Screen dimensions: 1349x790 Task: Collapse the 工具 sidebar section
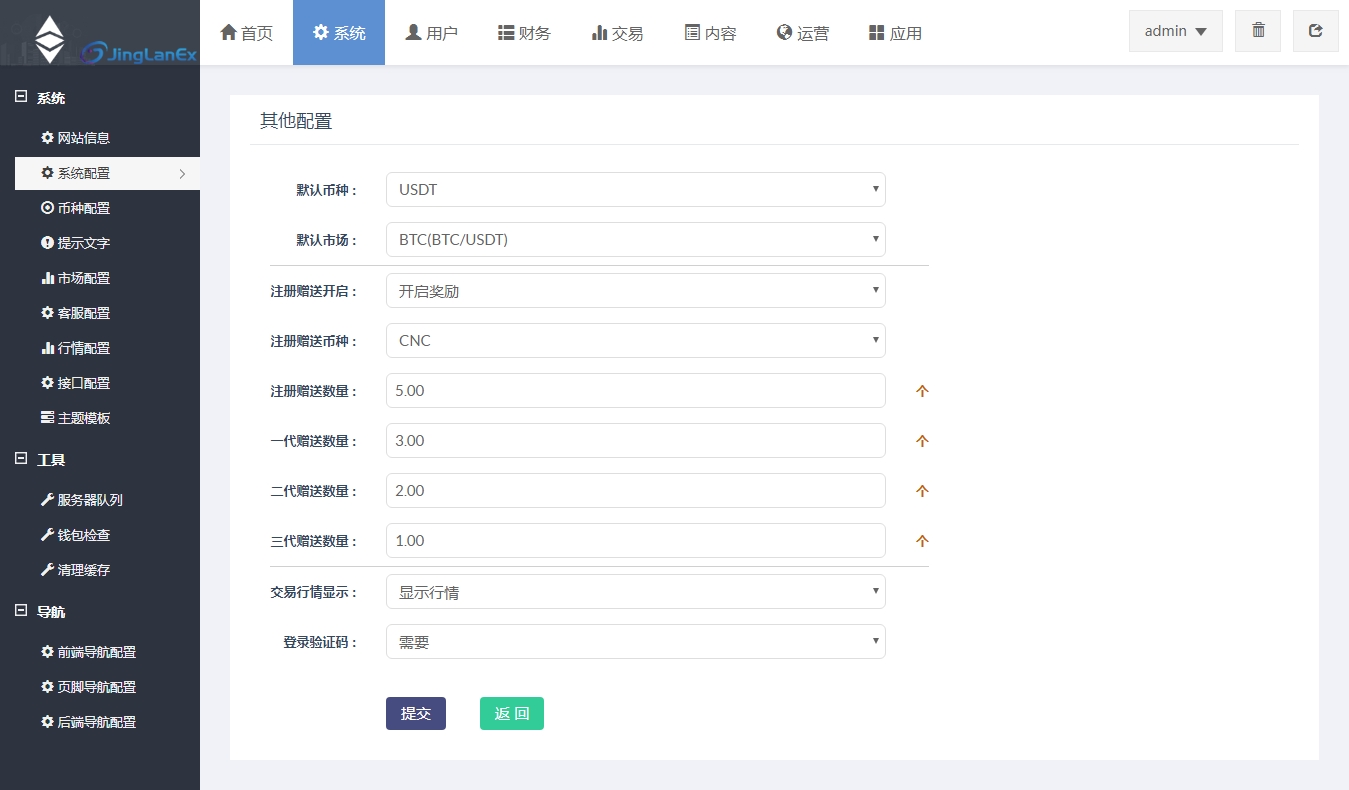tap(21, 459)
